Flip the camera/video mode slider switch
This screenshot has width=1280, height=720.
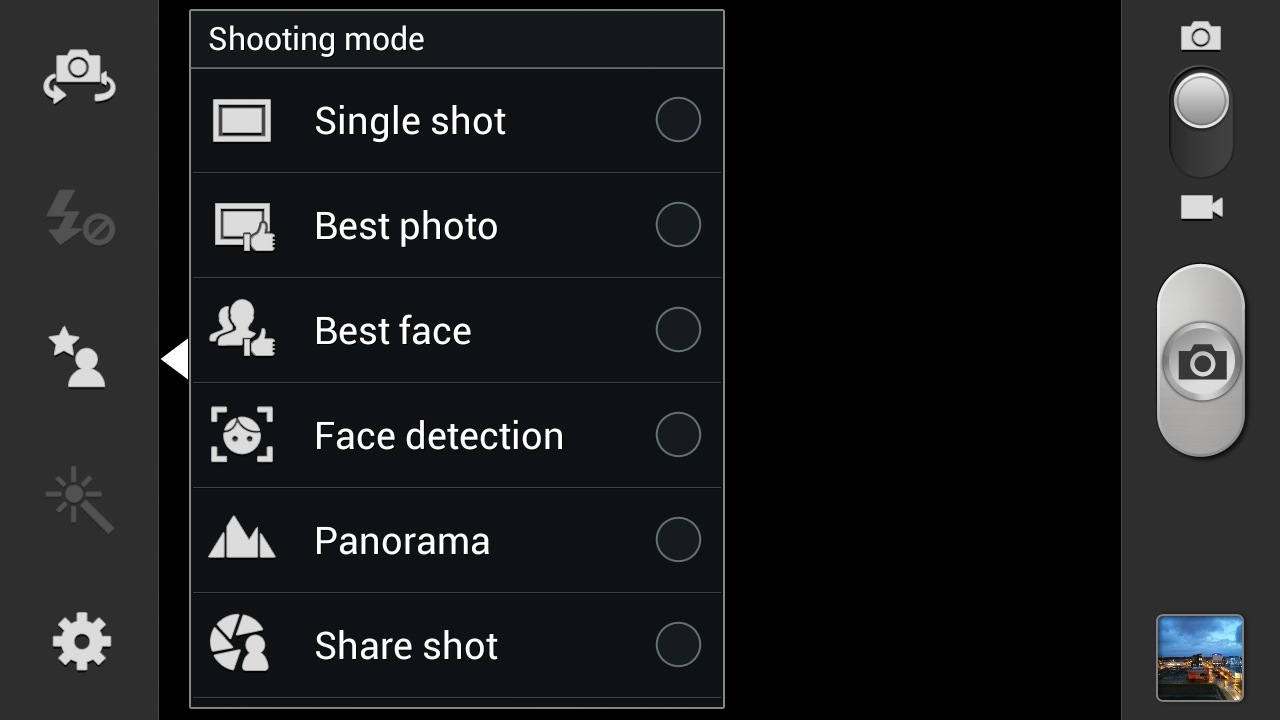[x=1201, y=122]
